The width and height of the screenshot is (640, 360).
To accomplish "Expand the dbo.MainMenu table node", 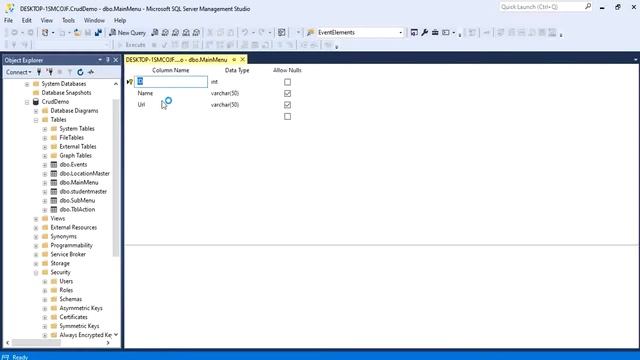I will (45, 183).
